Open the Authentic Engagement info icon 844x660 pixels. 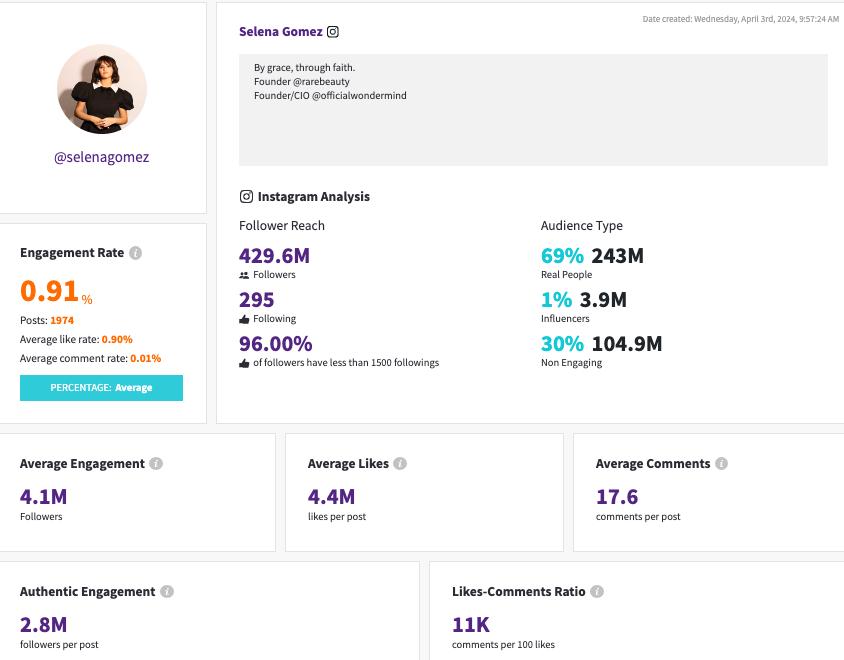point(167,592)
